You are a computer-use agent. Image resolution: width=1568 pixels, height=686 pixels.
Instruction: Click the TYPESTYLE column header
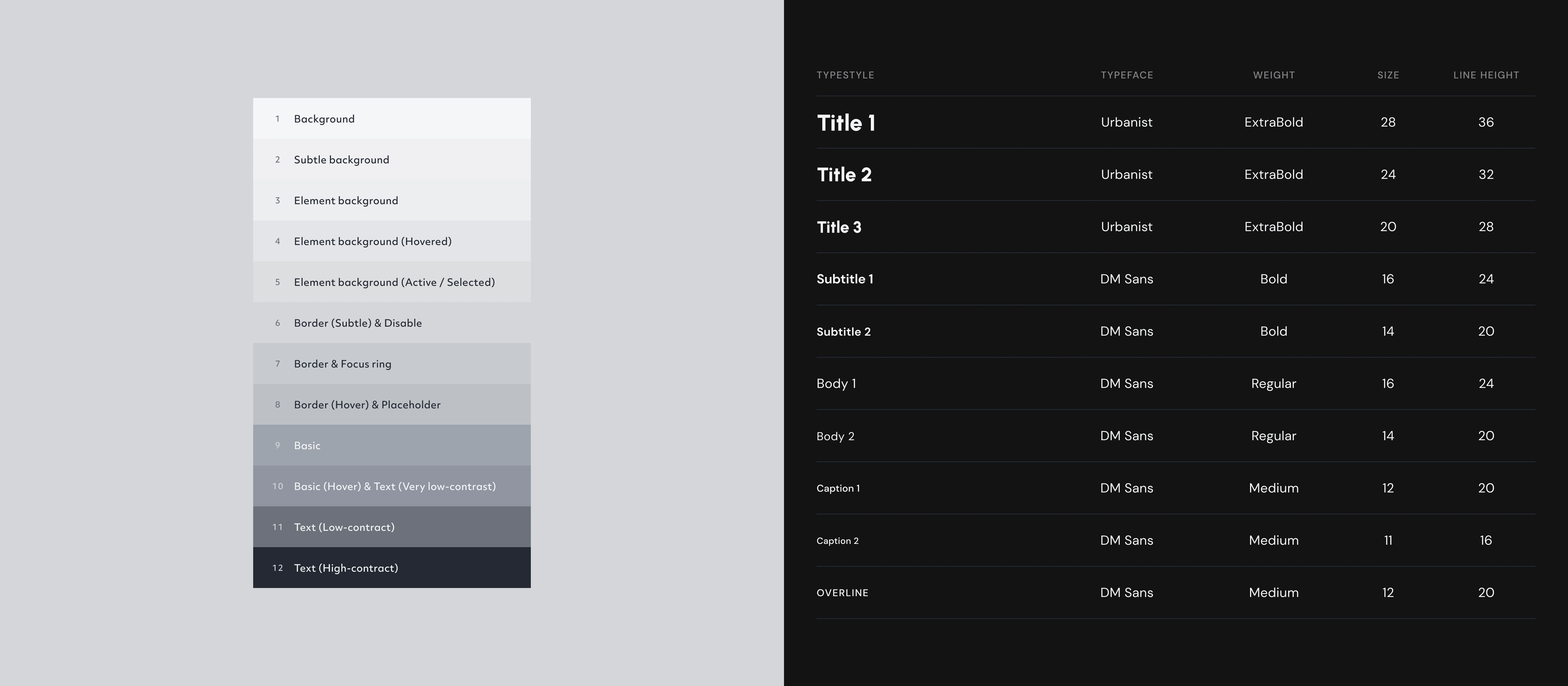point(845,75)
